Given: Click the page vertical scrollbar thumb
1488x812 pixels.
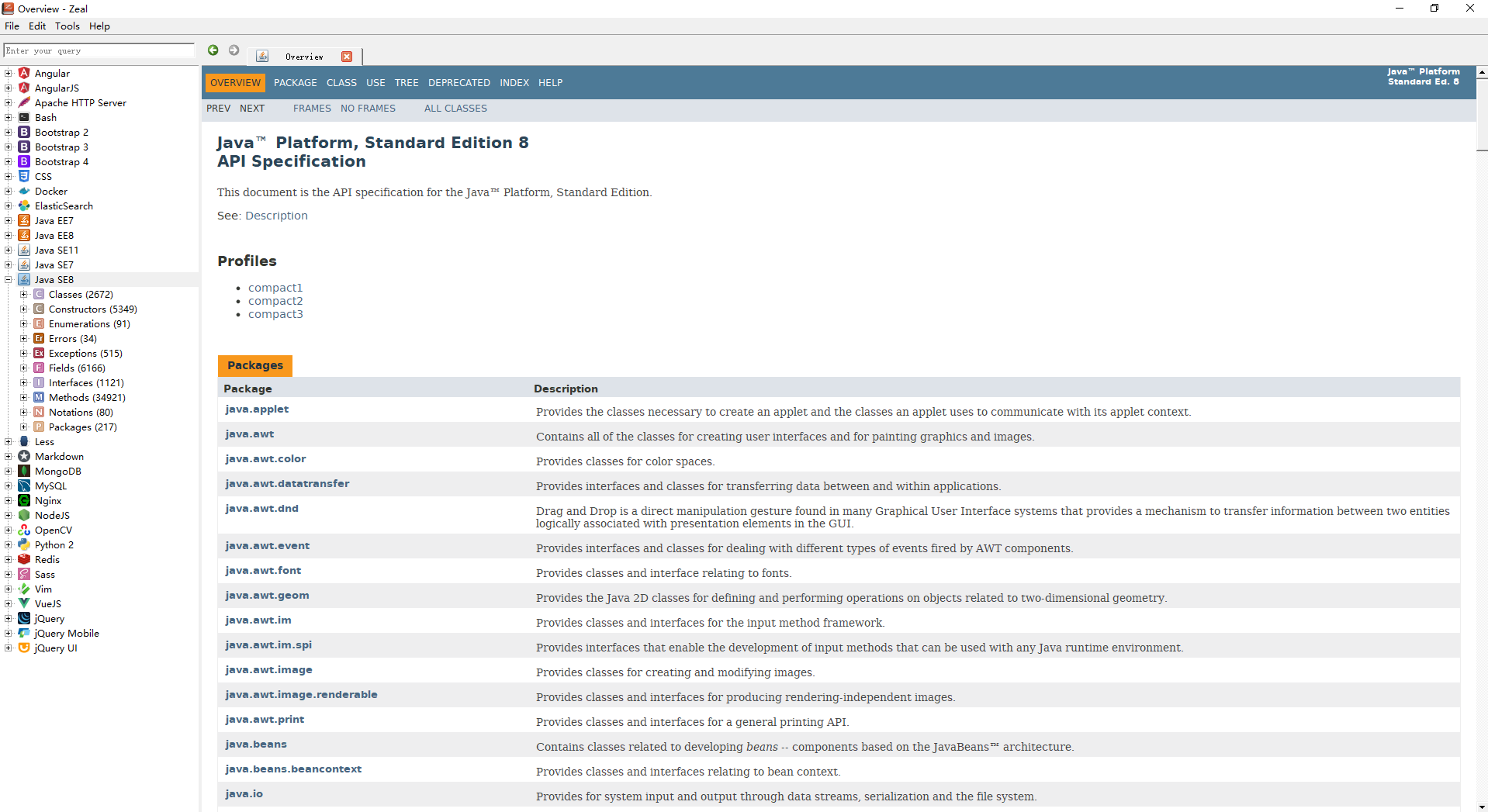Looking at the screenshot, I should pyautogui.click(x=1482, y=114).
